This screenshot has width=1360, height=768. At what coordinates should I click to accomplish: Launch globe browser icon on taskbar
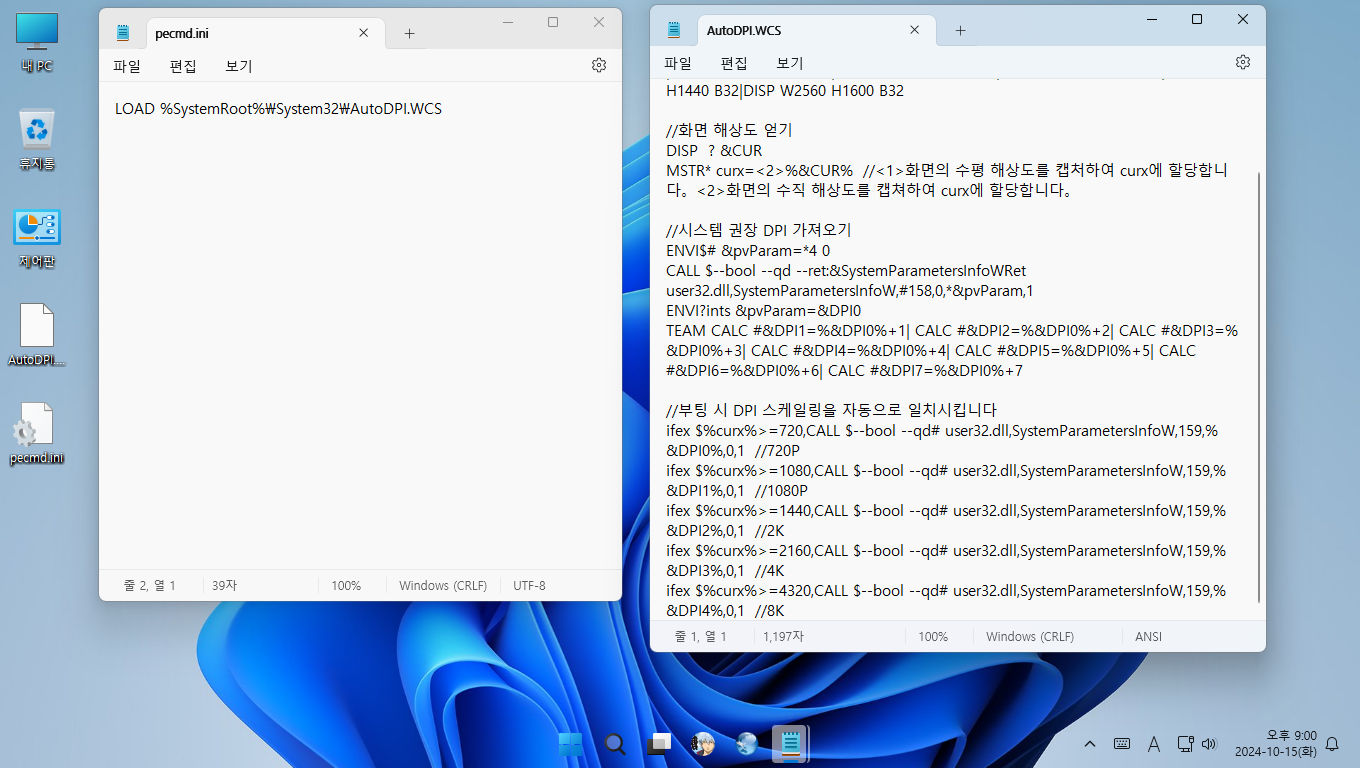(x=747, y=744)
